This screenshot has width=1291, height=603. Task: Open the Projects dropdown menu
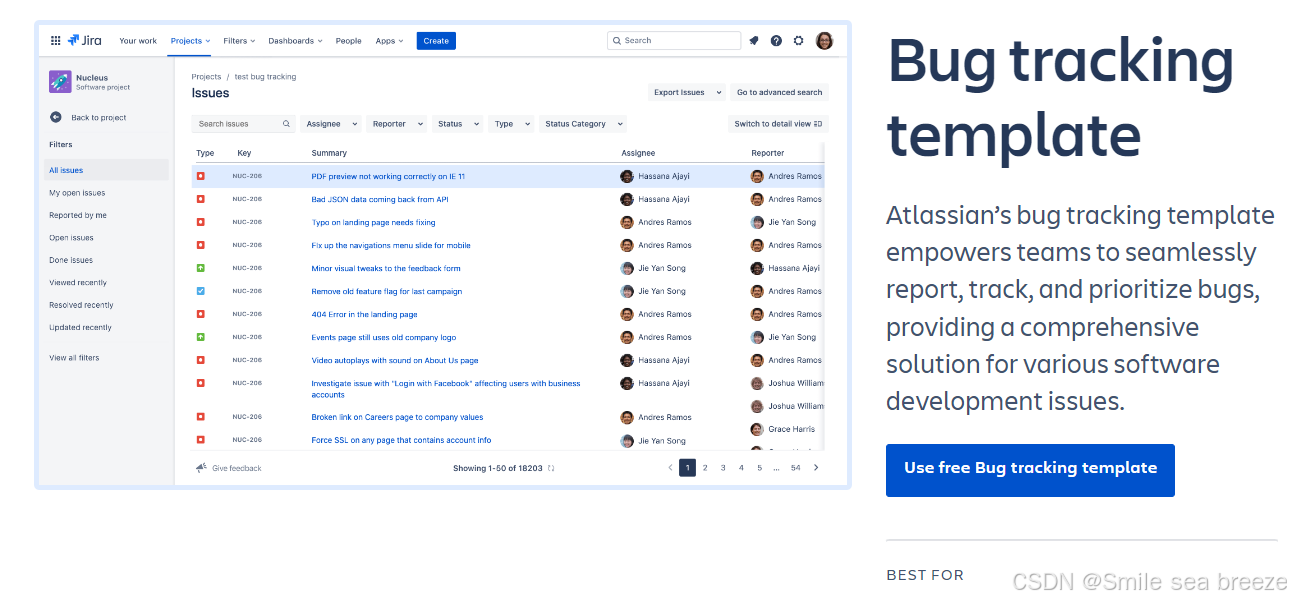point(190,41)
